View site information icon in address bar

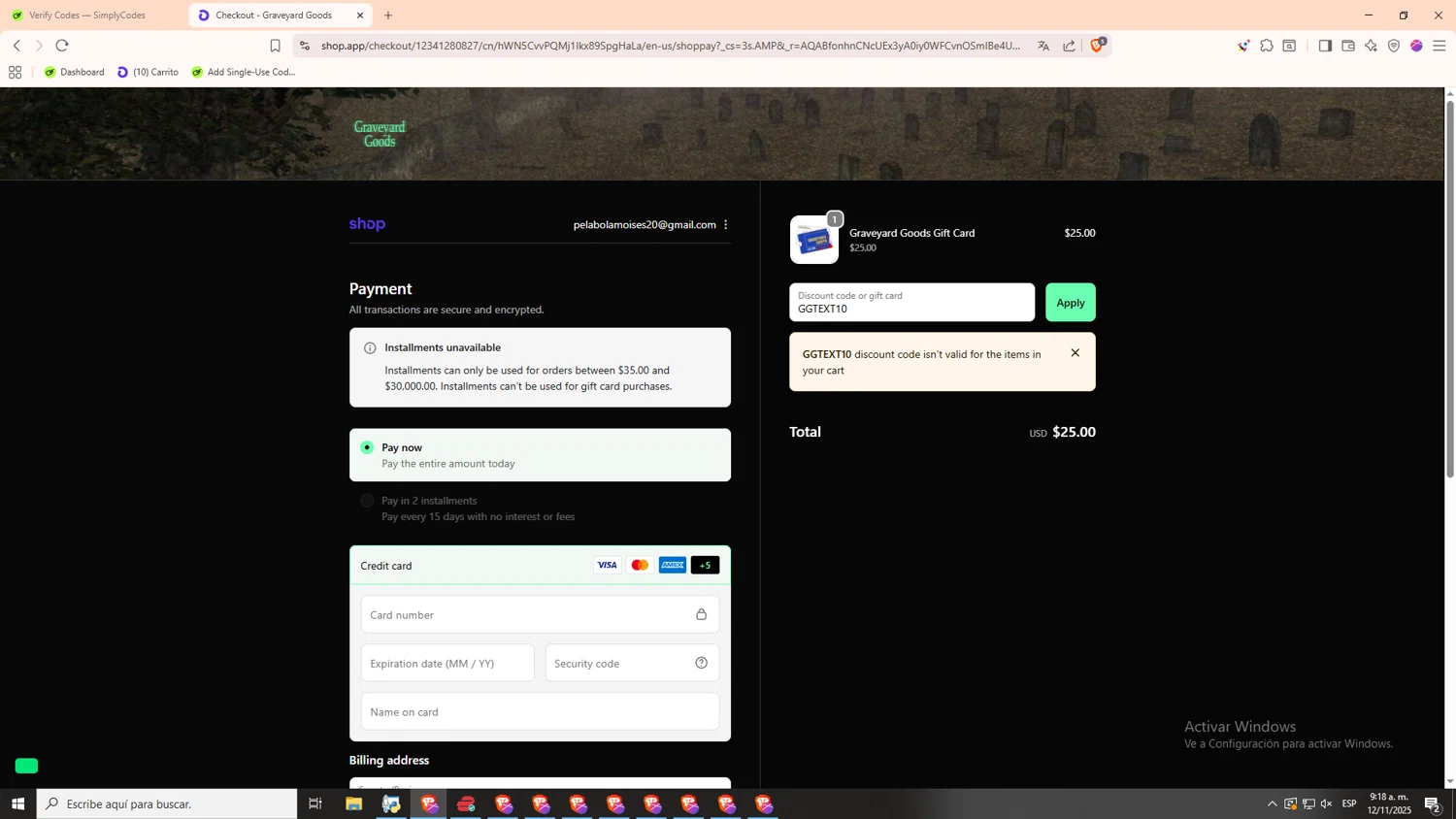(305, 46)
